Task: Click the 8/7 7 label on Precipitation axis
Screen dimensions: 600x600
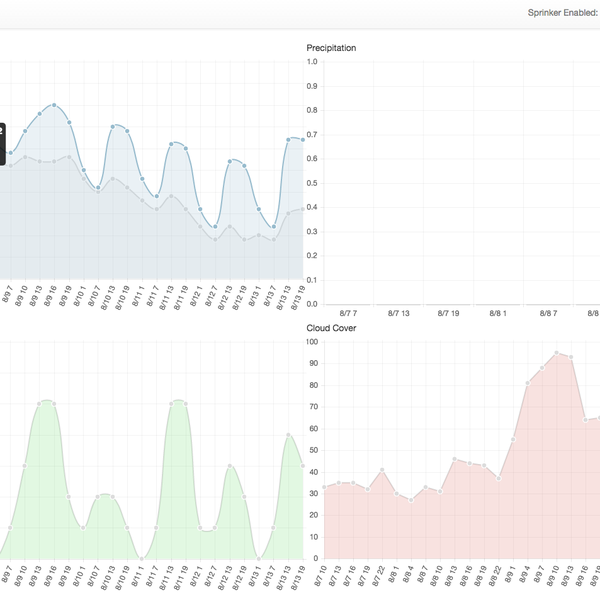Action: click(348, 313)
